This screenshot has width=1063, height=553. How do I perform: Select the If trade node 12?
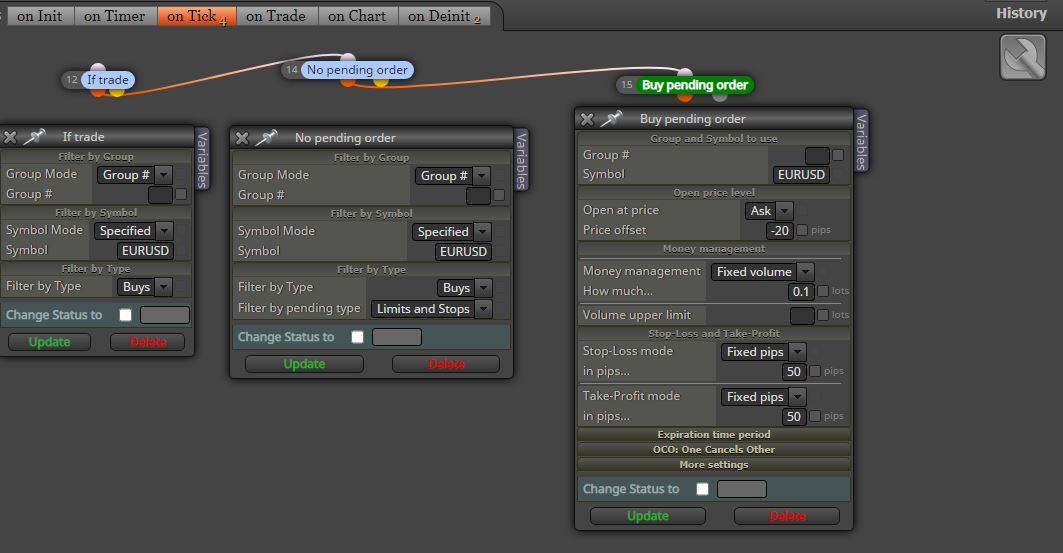(107, 80)
